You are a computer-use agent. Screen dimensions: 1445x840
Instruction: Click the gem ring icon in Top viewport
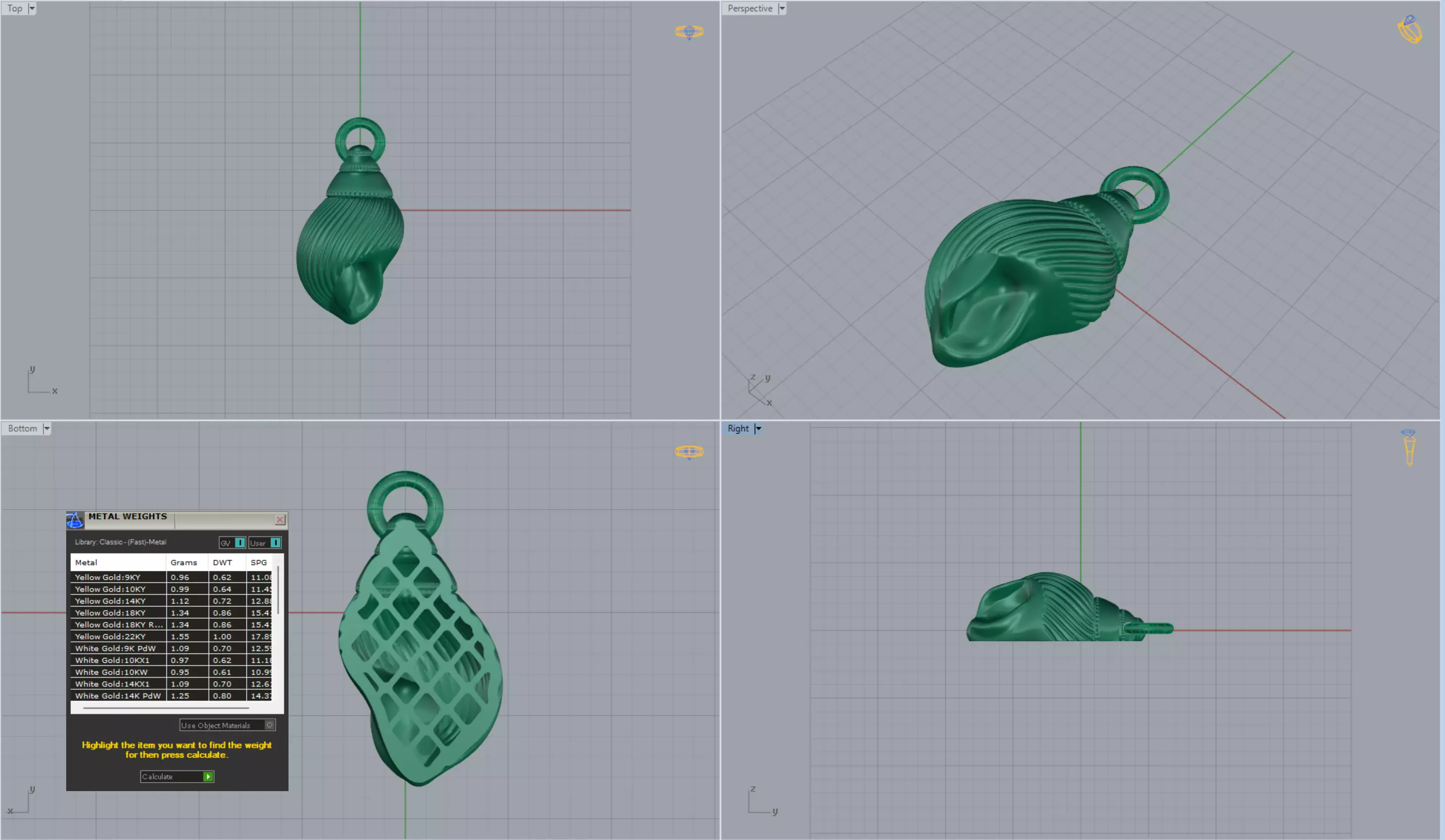(689, 32)
